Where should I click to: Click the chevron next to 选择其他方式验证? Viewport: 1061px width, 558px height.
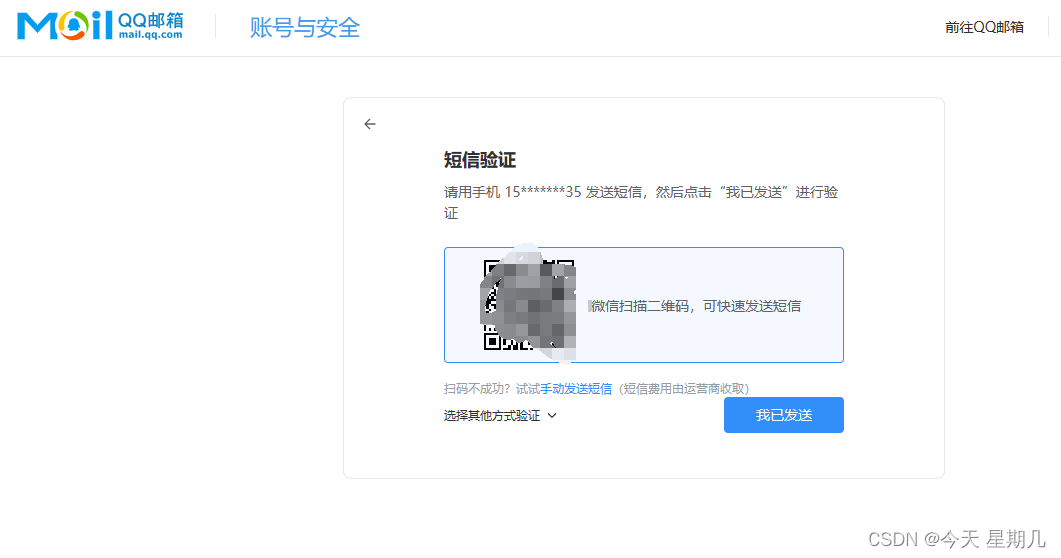(552, 415)
